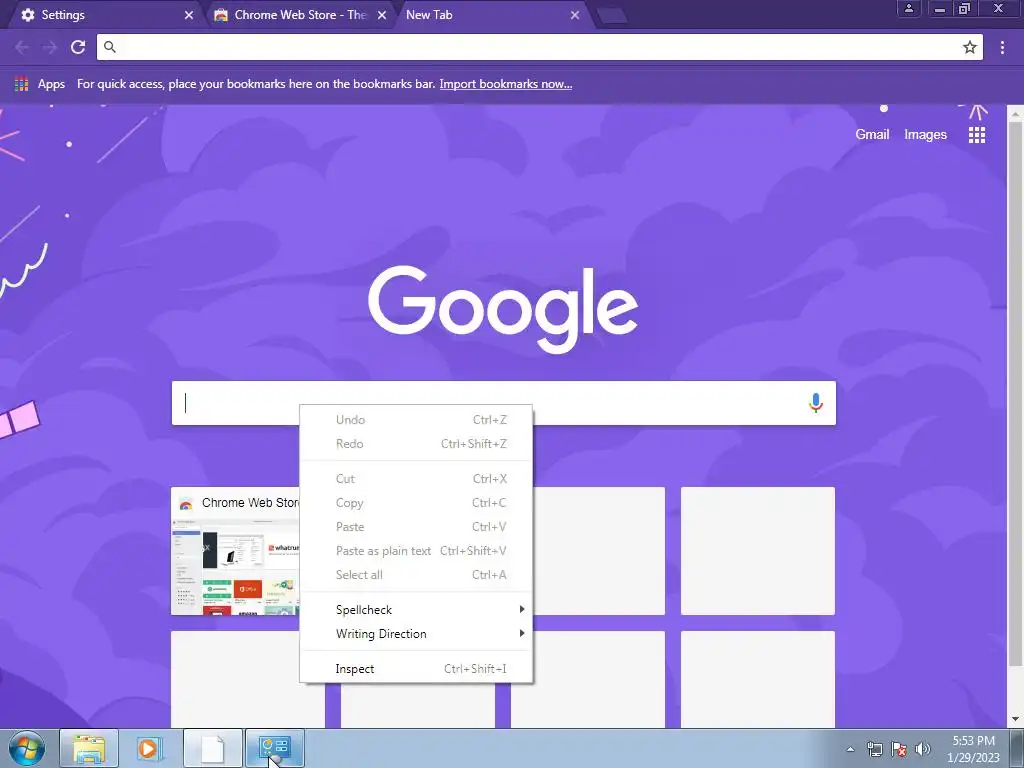Open Chrome's three-dot menu
Image resolution: width=1024 pixels, height=768 pixels.
pos(1002,47)
